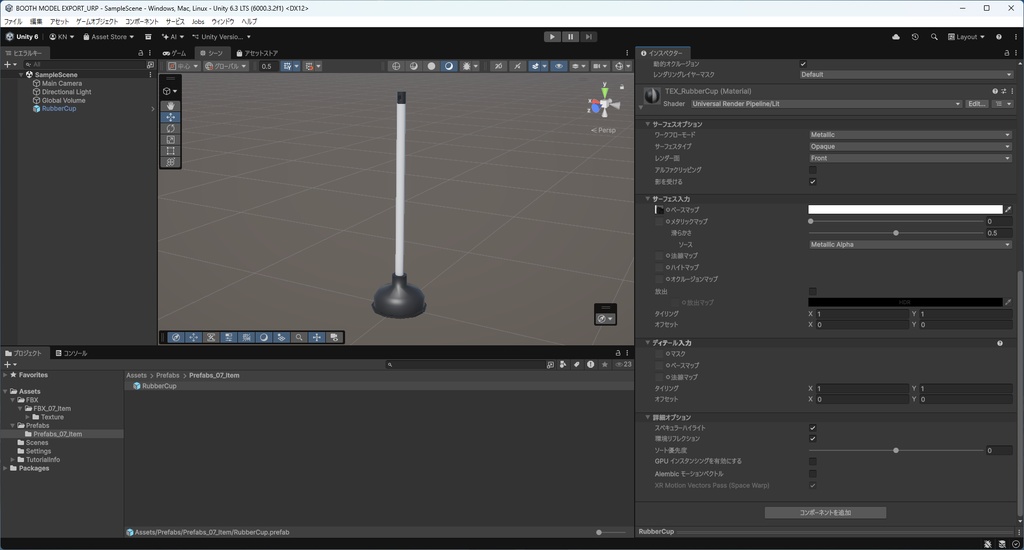This screenshot has height=550, width=1024.
Task: Open global search magnifier in top bar
Action: click(934, 37)
